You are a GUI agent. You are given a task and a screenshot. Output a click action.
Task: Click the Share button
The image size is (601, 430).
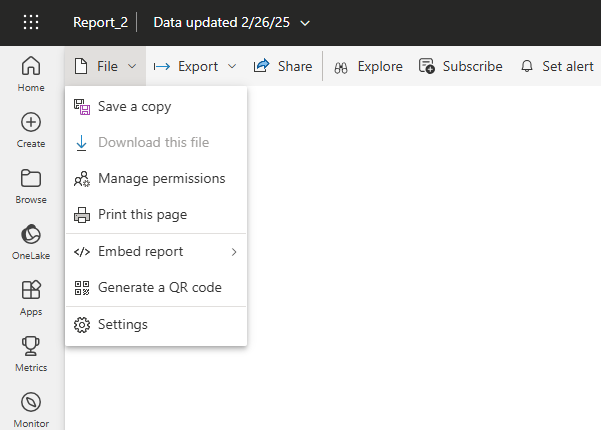[283, 67]
